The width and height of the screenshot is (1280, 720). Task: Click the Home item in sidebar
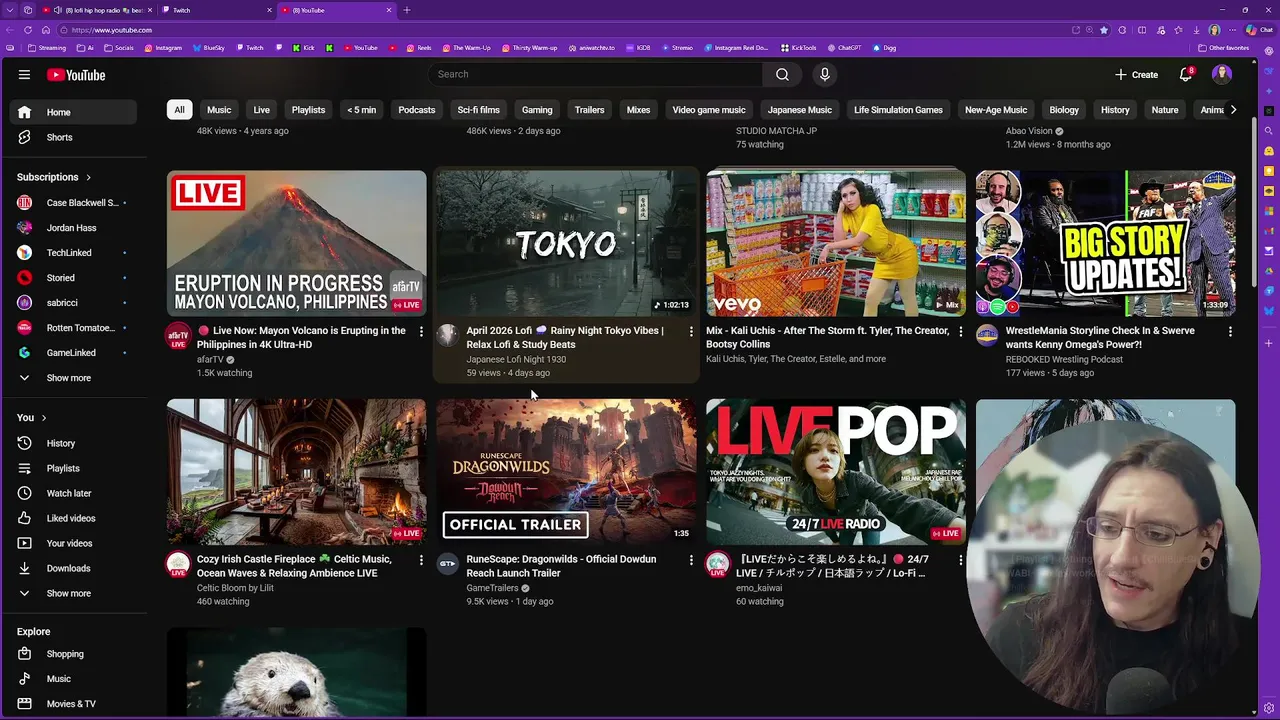point(75,112)
